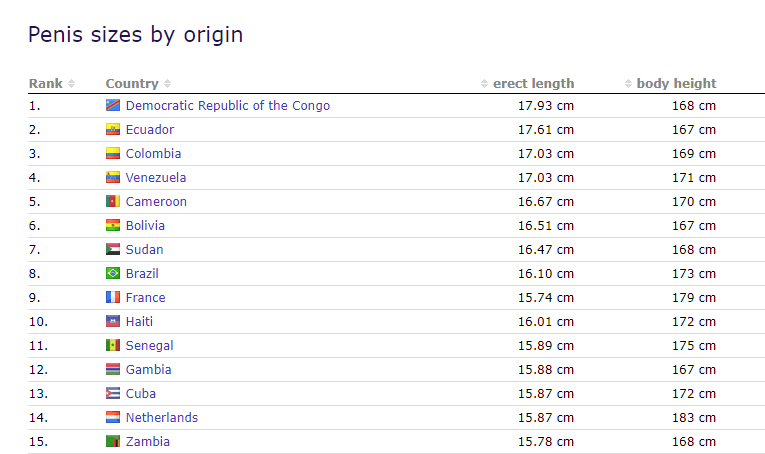Click the Ecuador flag icon
Screen dimensions: 765x454
click(113, 130)
